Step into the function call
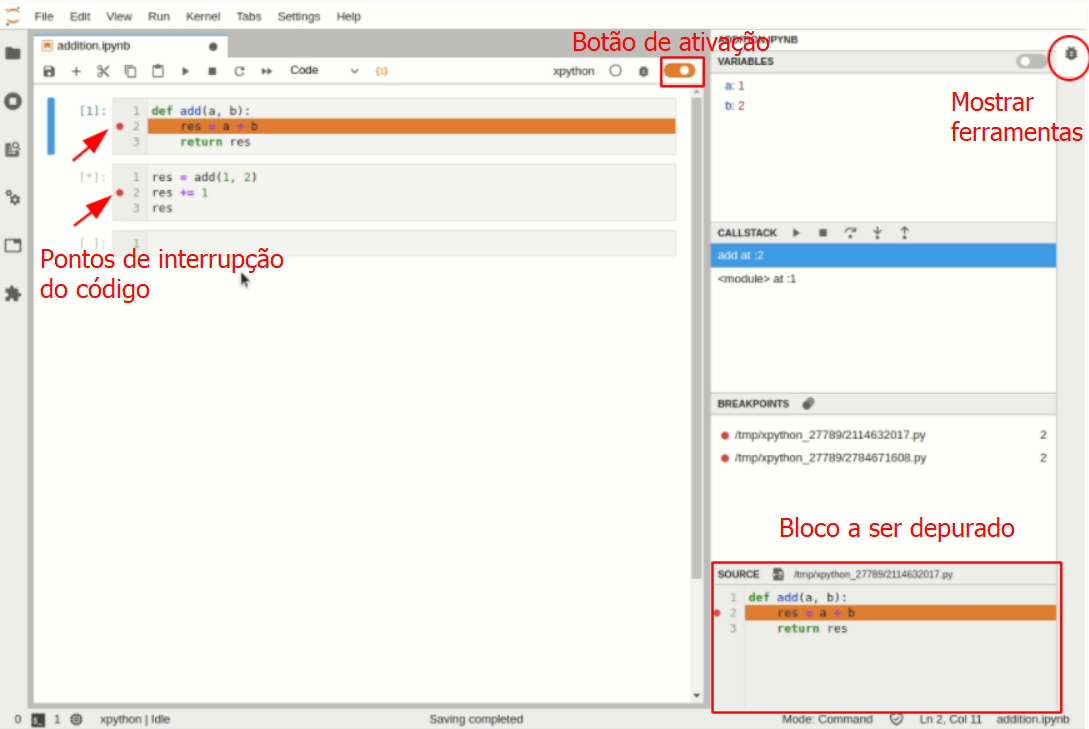Screen dimensions: 1089x729 (x=877, y=233)
